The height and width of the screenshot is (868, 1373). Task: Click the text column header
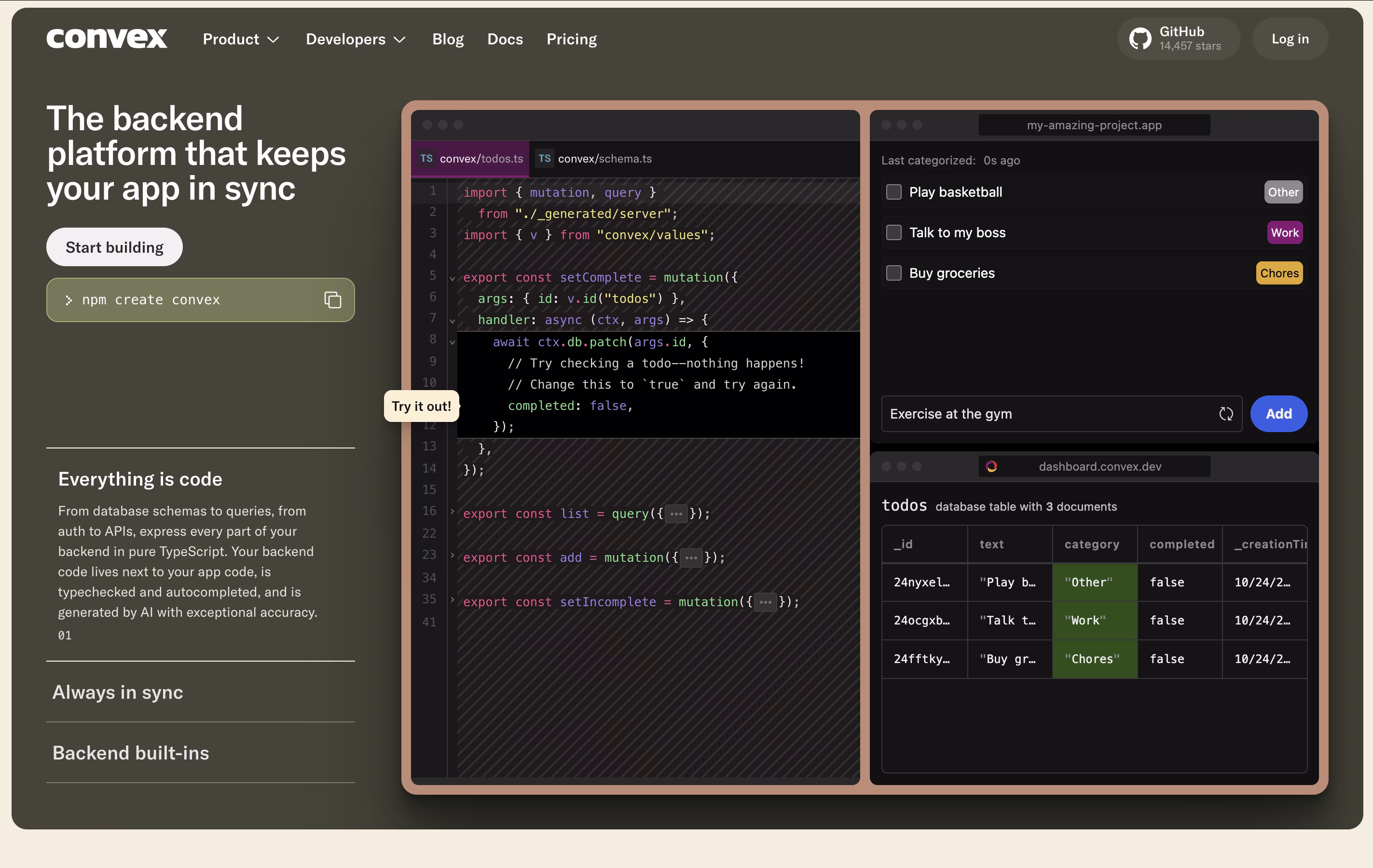(x=1010, y=544)
